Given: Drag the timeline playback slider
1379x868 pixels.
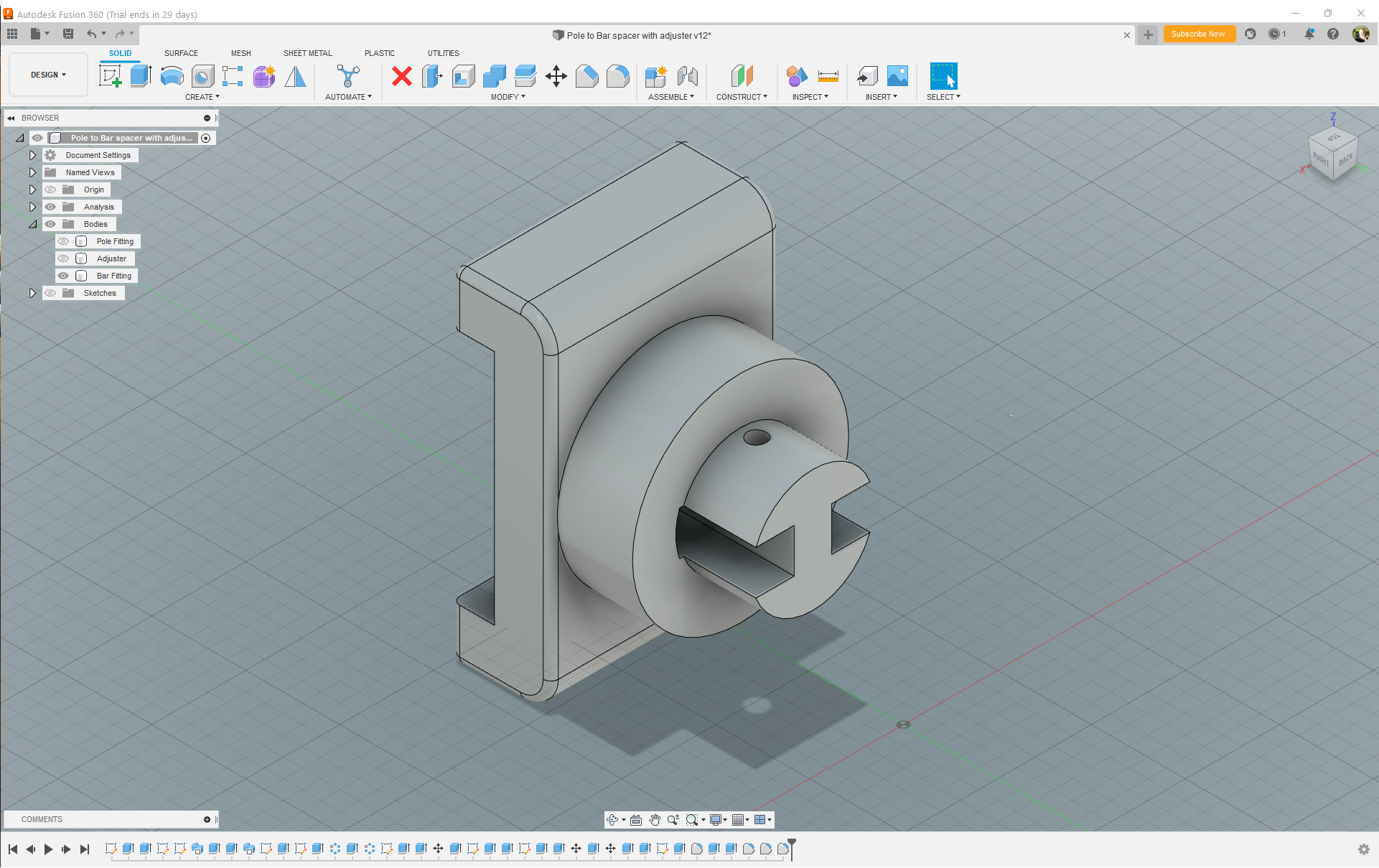Looking at the screenshot, I should coord(791,848).
